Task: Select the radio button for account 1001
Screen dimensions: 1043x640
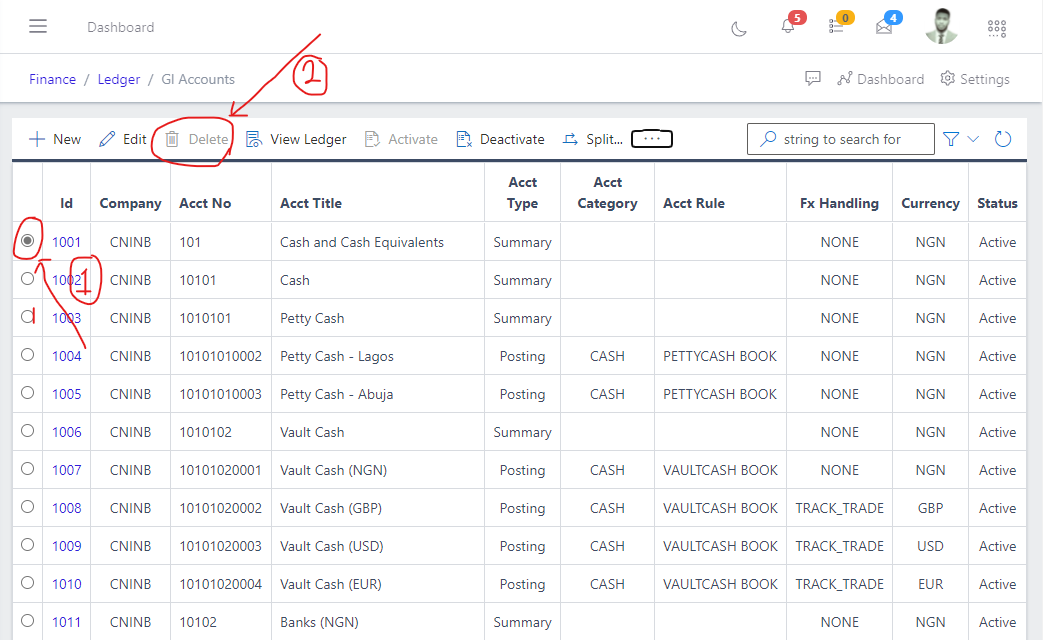Action: click(28, 241)
